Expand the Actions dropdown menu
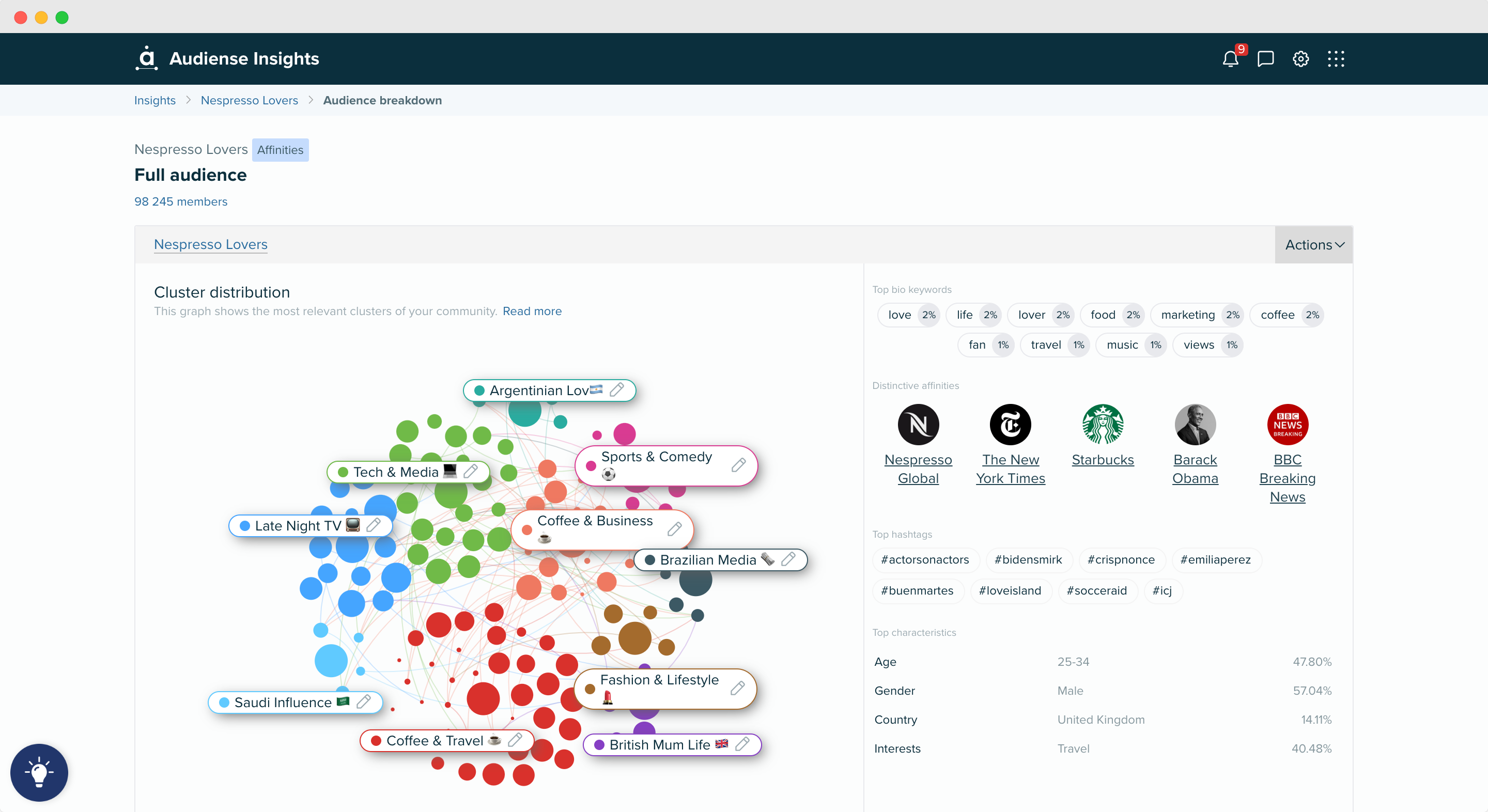 point(1313,244)
